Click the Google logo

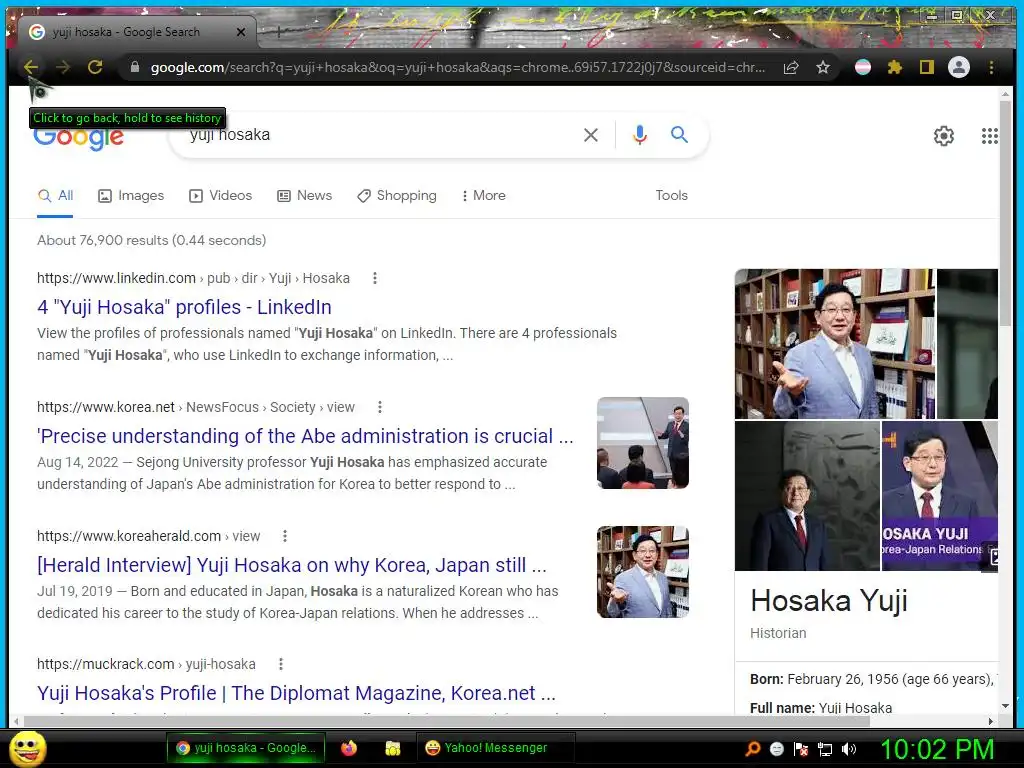coord(78,138)
